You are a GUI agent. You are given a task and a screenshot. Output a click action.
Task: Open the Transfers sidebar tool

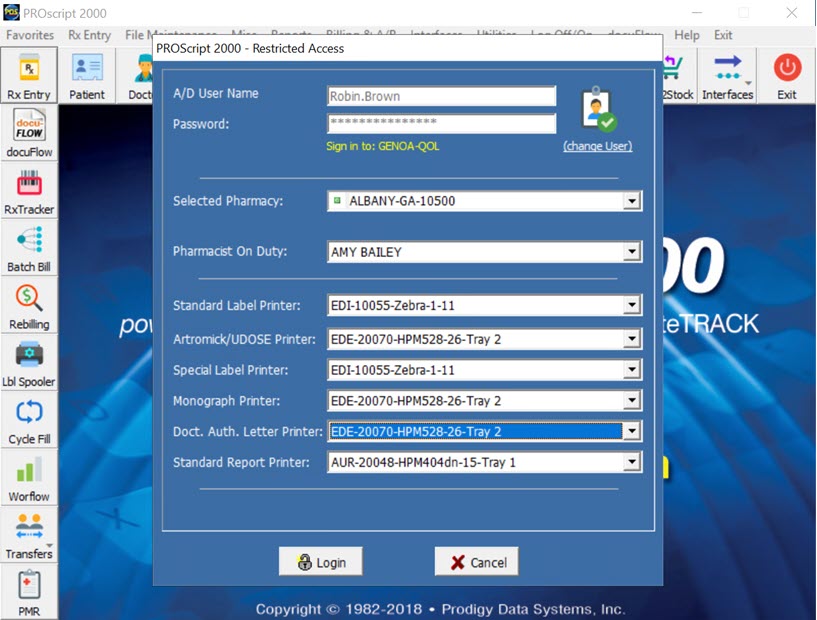29,535
